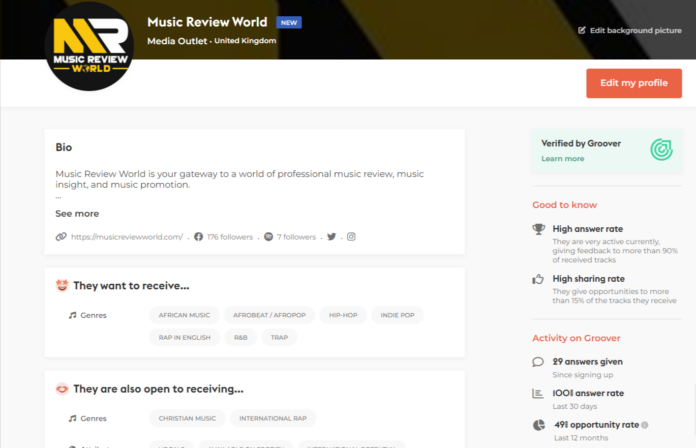Select the AFROBEAT / AFROPOP genre tag
The height and width of the screenshot is (448, 696).
[268, 315]
